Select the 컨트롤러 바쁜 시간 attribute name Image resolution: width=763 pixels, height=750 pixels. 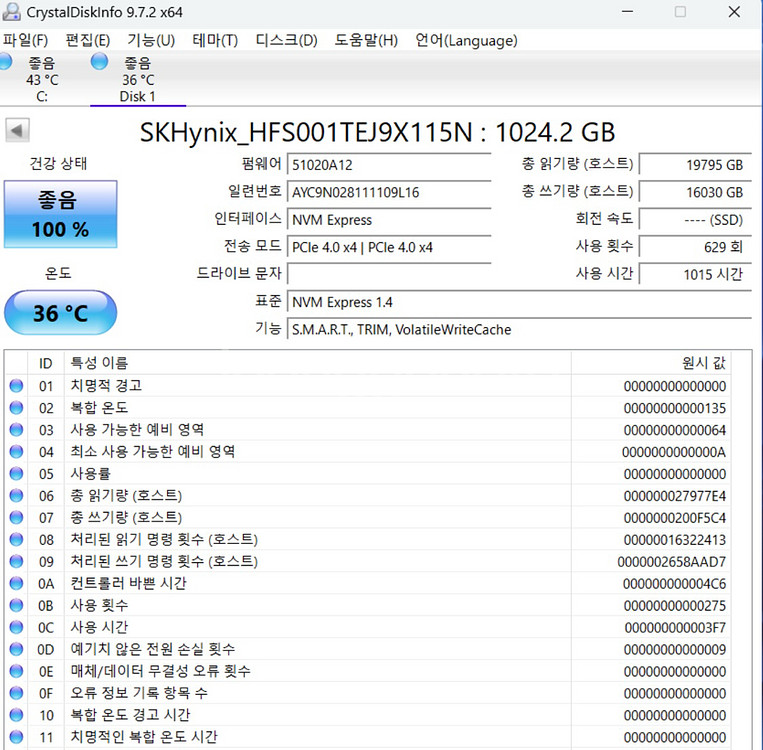128,584
